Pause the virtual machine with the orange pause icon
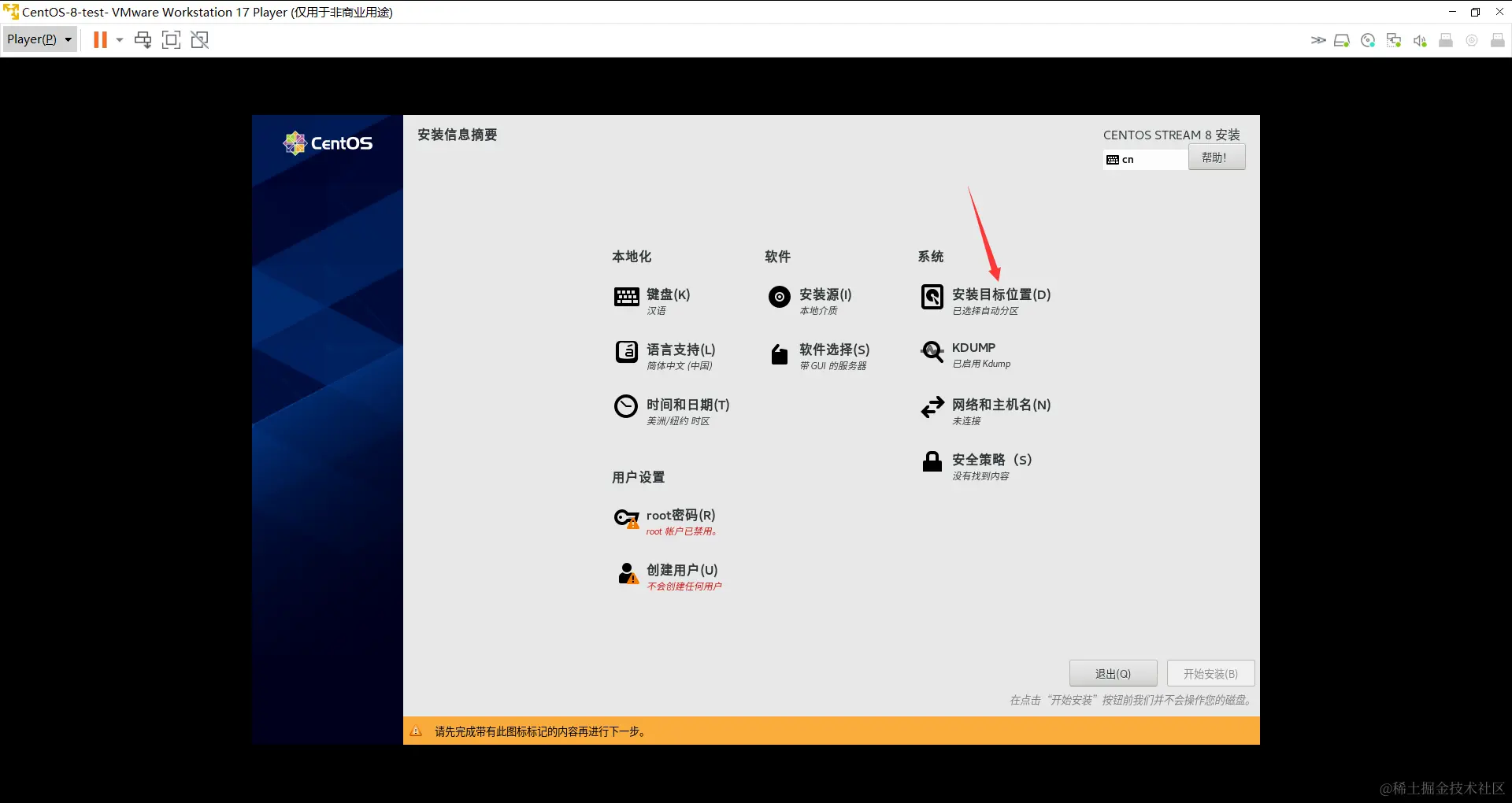This screenshot has width=1512, height=803. (x=100, y=39)
